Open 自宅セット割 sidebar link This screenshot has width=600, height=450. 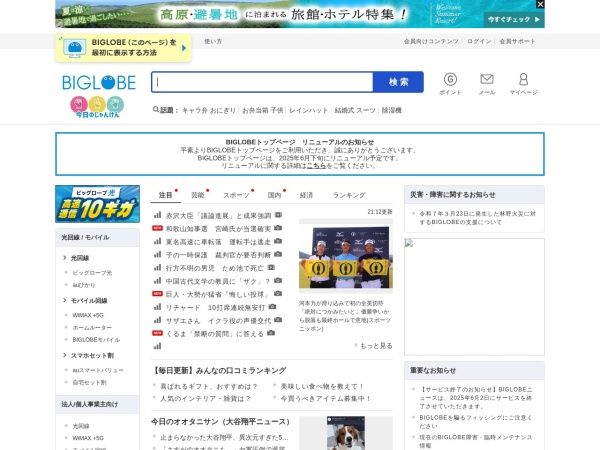[x=90, y=382]
